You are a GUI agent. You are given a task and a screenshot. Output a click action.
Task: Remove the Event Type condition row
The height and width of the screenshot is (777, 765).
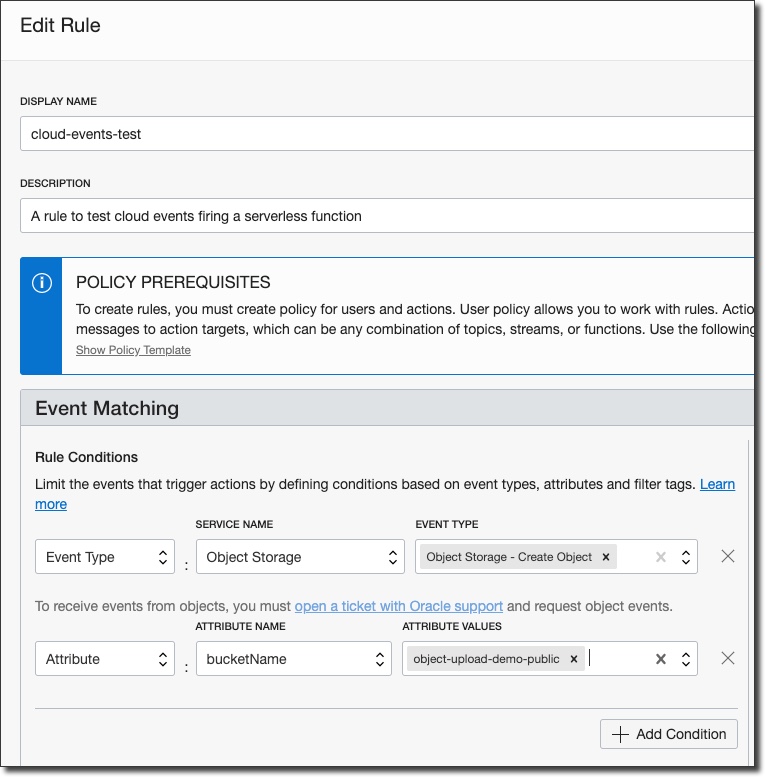[728, 556]
